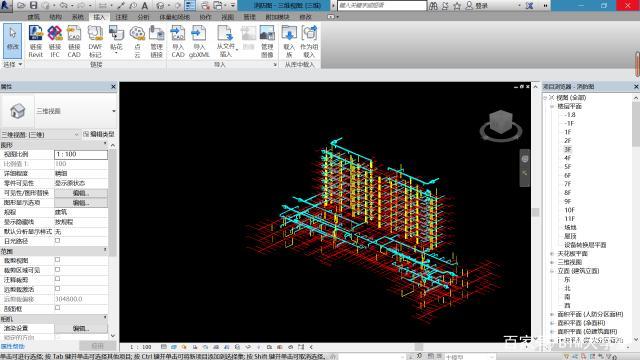Viewport: 640px width, 360px height.
Task: Expand the 面积平面 (人防分区面积) node
Action: tap(552, 314)
